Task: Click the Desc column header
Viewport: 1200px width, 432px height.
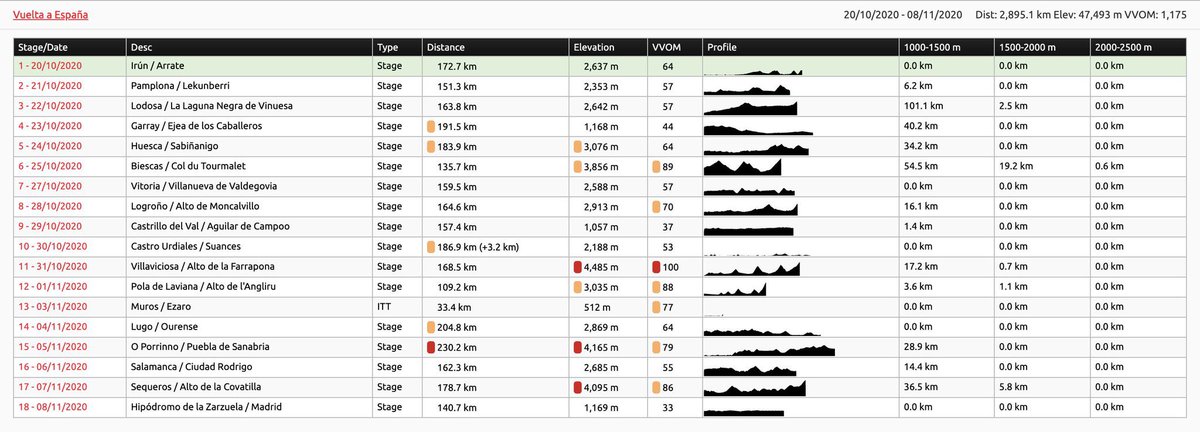Action: 249,47
